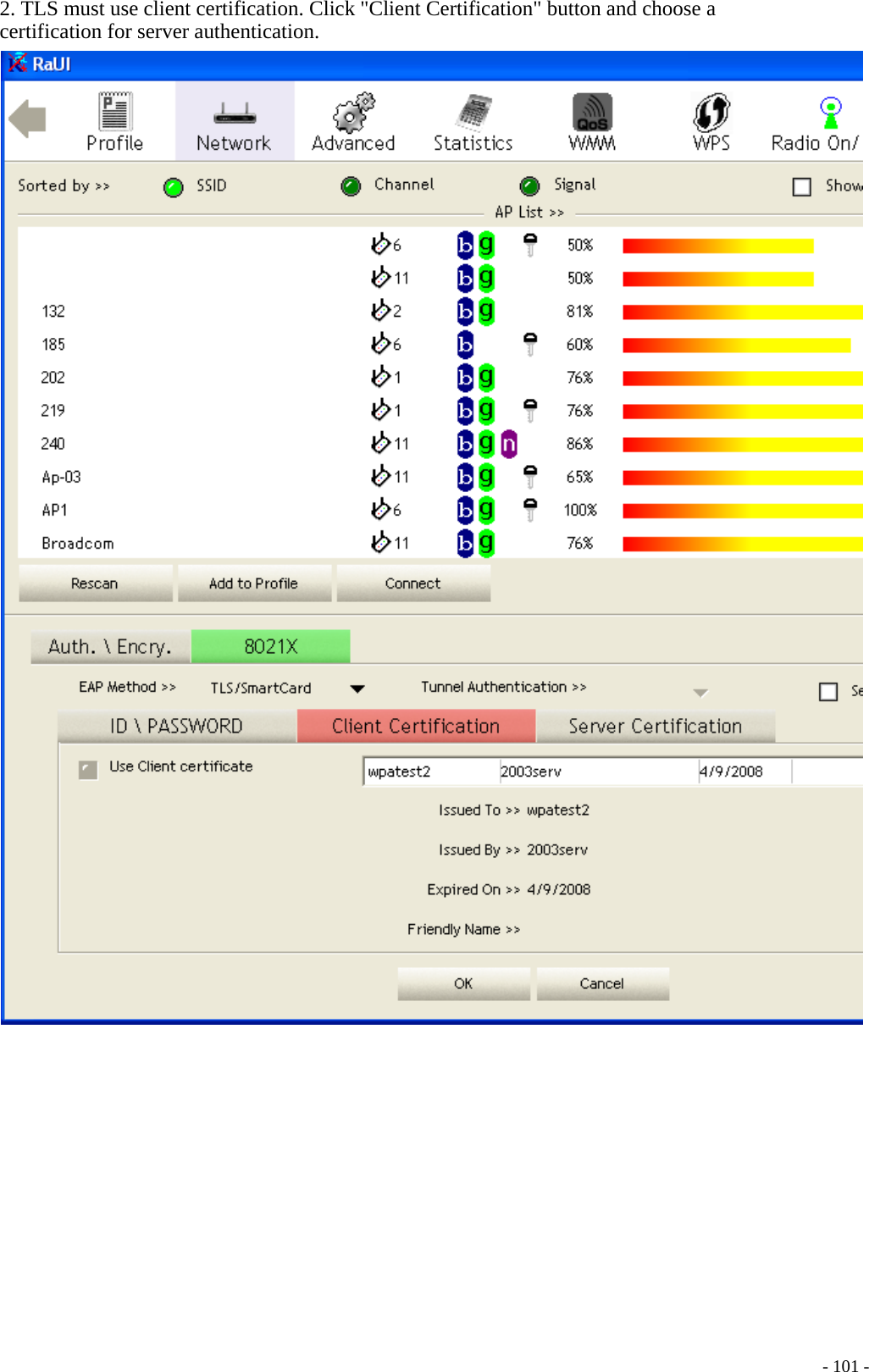Select the wpatest2 certificate field

(431, 772)
